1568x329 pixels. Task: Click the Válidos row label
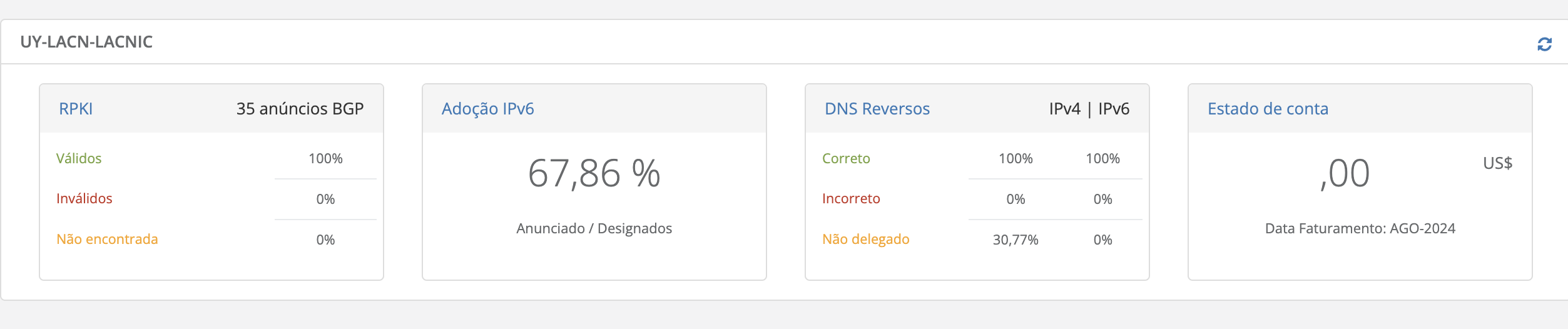[79, 158]
